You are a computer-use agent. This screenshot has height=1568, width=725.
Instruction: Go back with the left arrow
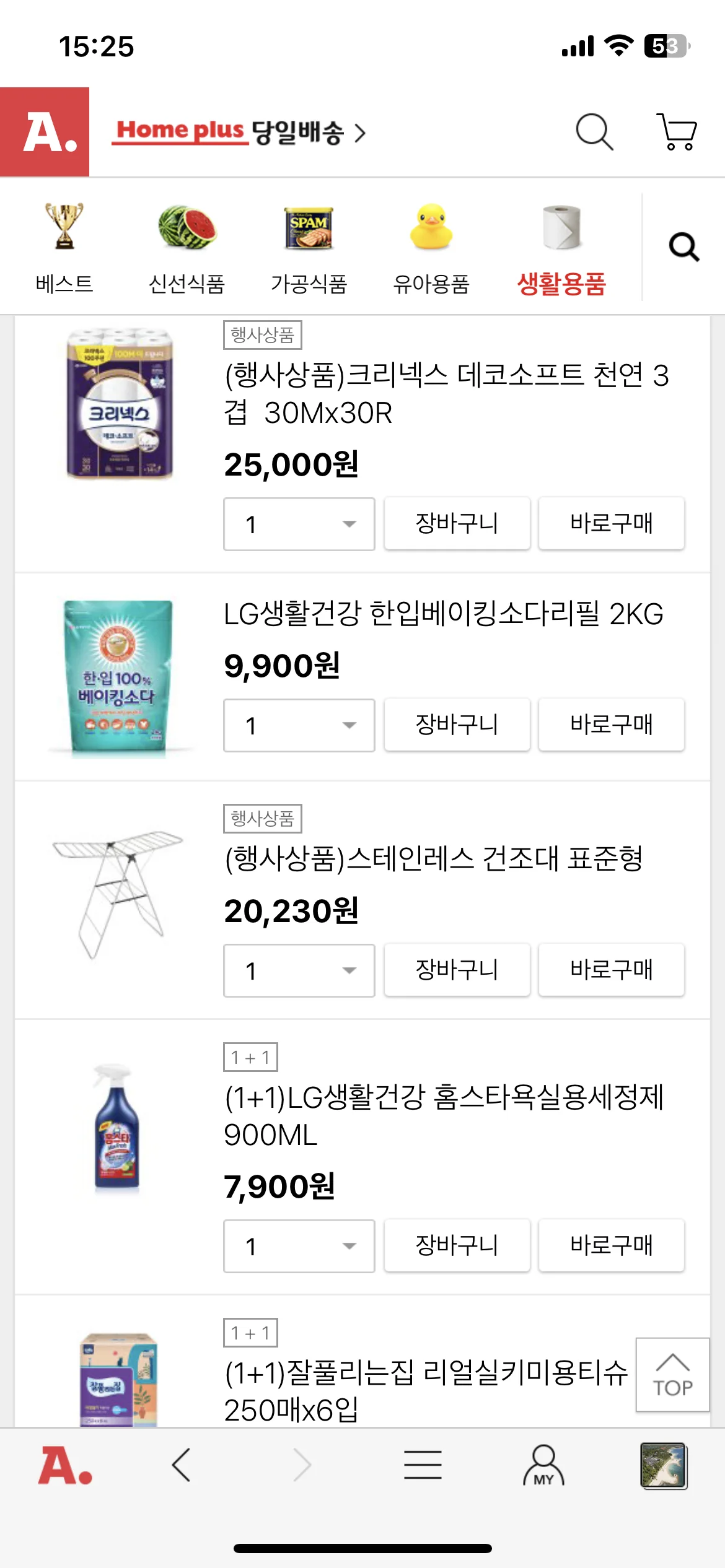[x=181, y=1465]
